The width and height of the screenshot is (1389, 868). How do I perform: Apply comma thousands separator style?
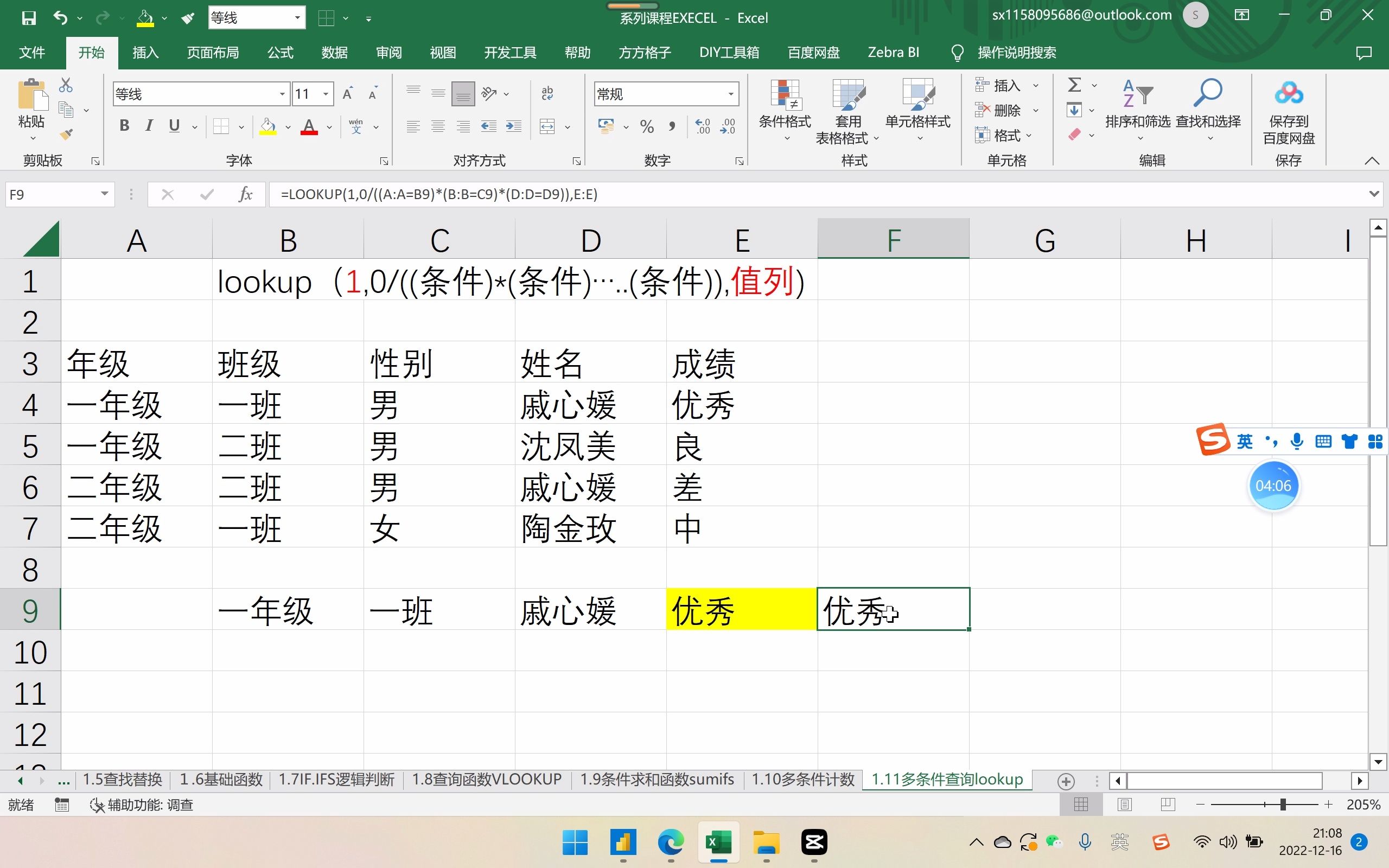coord(673,126)
